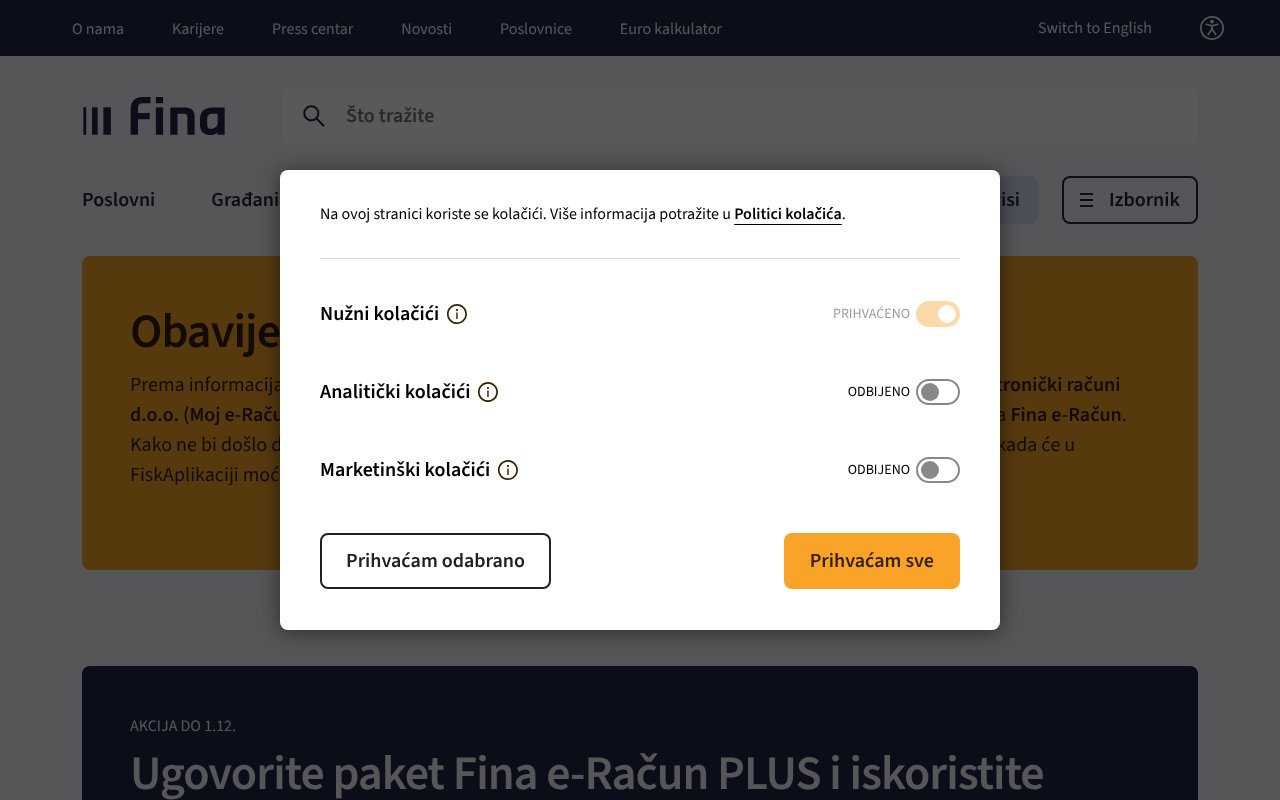Open info icon next to Analitički kolačići

click(488, 392)
